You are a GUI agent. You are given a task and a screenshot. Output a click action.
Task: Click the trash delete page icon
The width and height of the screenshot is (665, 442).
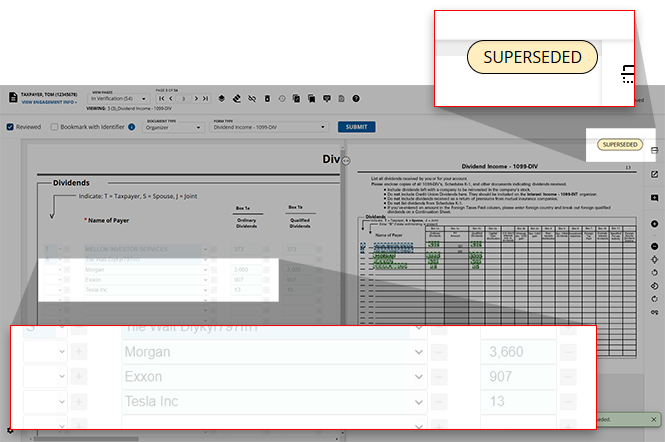[267, 98]
